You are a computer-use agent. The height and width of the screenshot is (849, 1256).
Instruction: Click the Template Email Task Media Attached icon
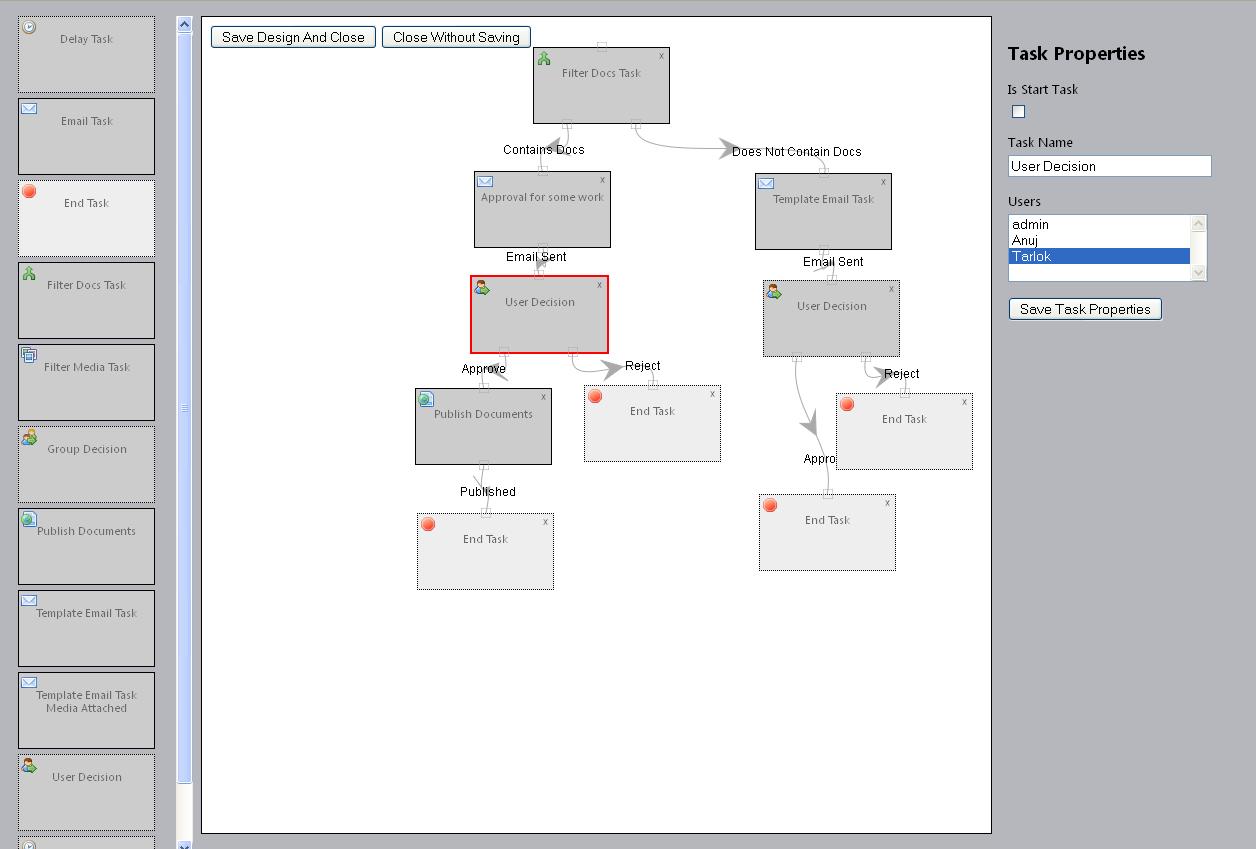(x=29, y=682)
